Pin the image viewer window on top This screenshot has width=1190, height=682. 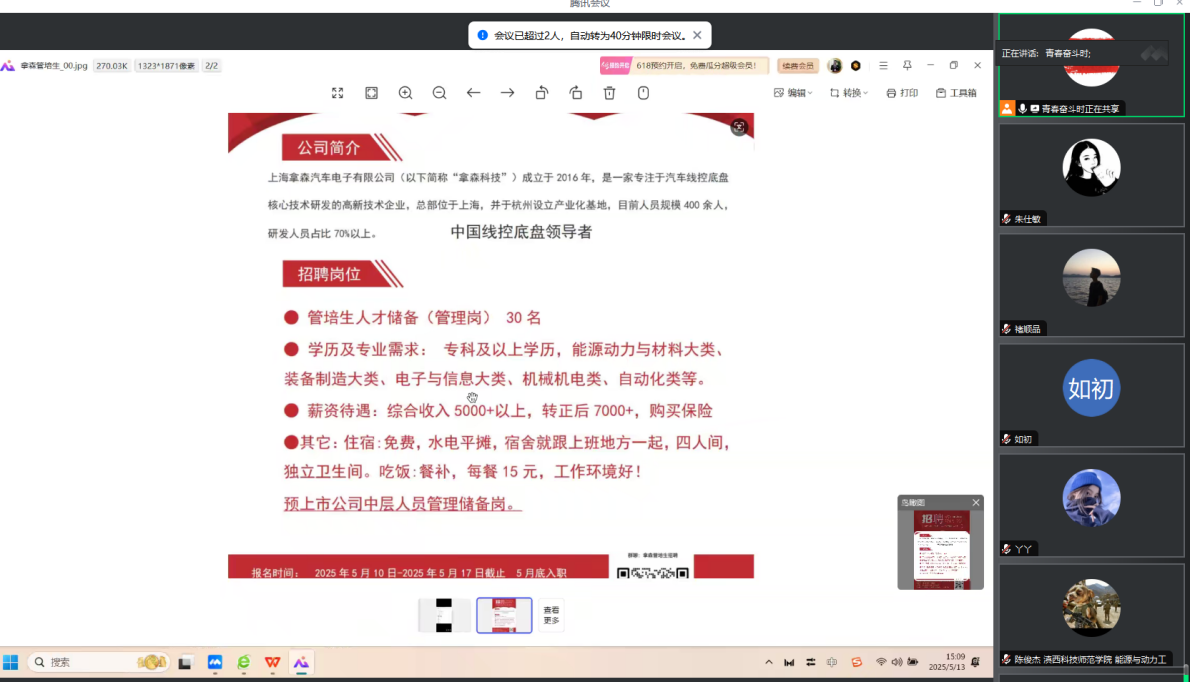907,66
